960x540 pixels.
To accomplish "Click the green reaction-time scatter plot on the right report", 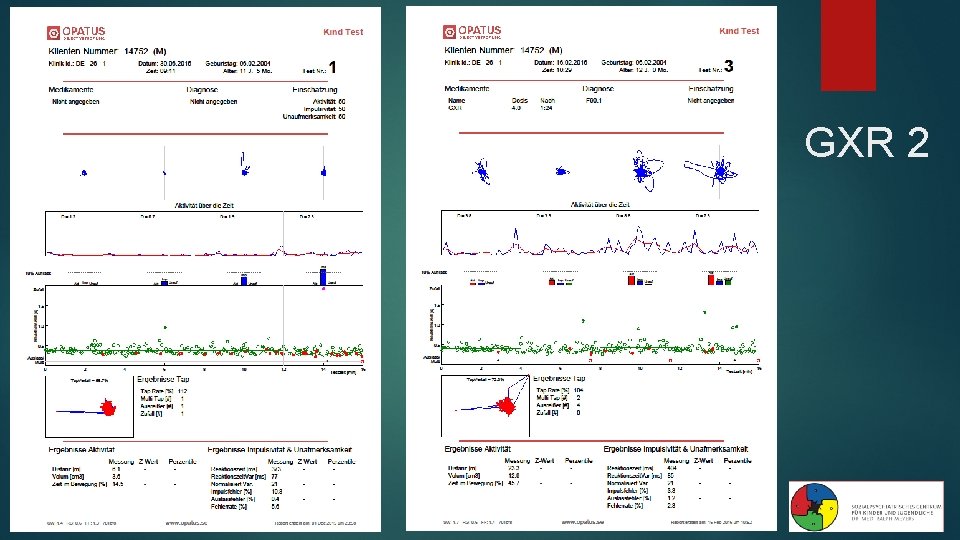I will pyautogui.click(x=600, y=323).
